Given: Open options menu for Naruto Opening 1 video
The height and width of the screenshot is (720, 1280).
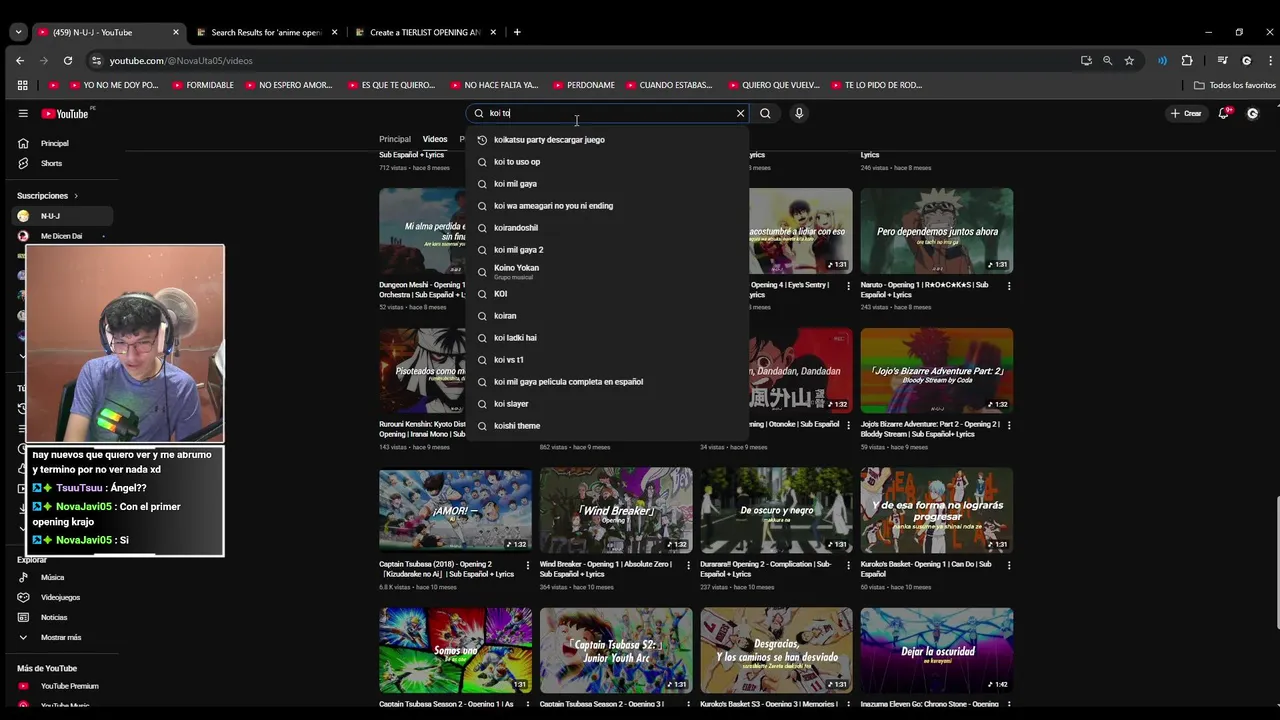Looking at the screenshot, I should click(1009, 286).
